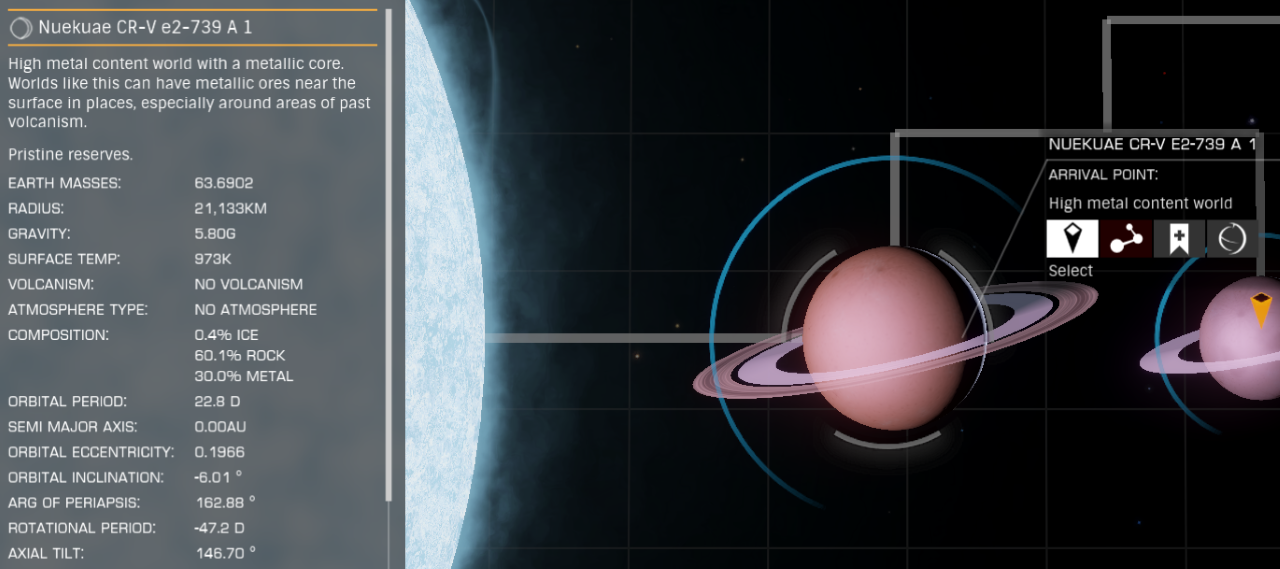The height and width of the screenshot is (569, 1280).
Task: Click 'ARRIVAL POINT:' label in popup
Action: [1103, 175]
